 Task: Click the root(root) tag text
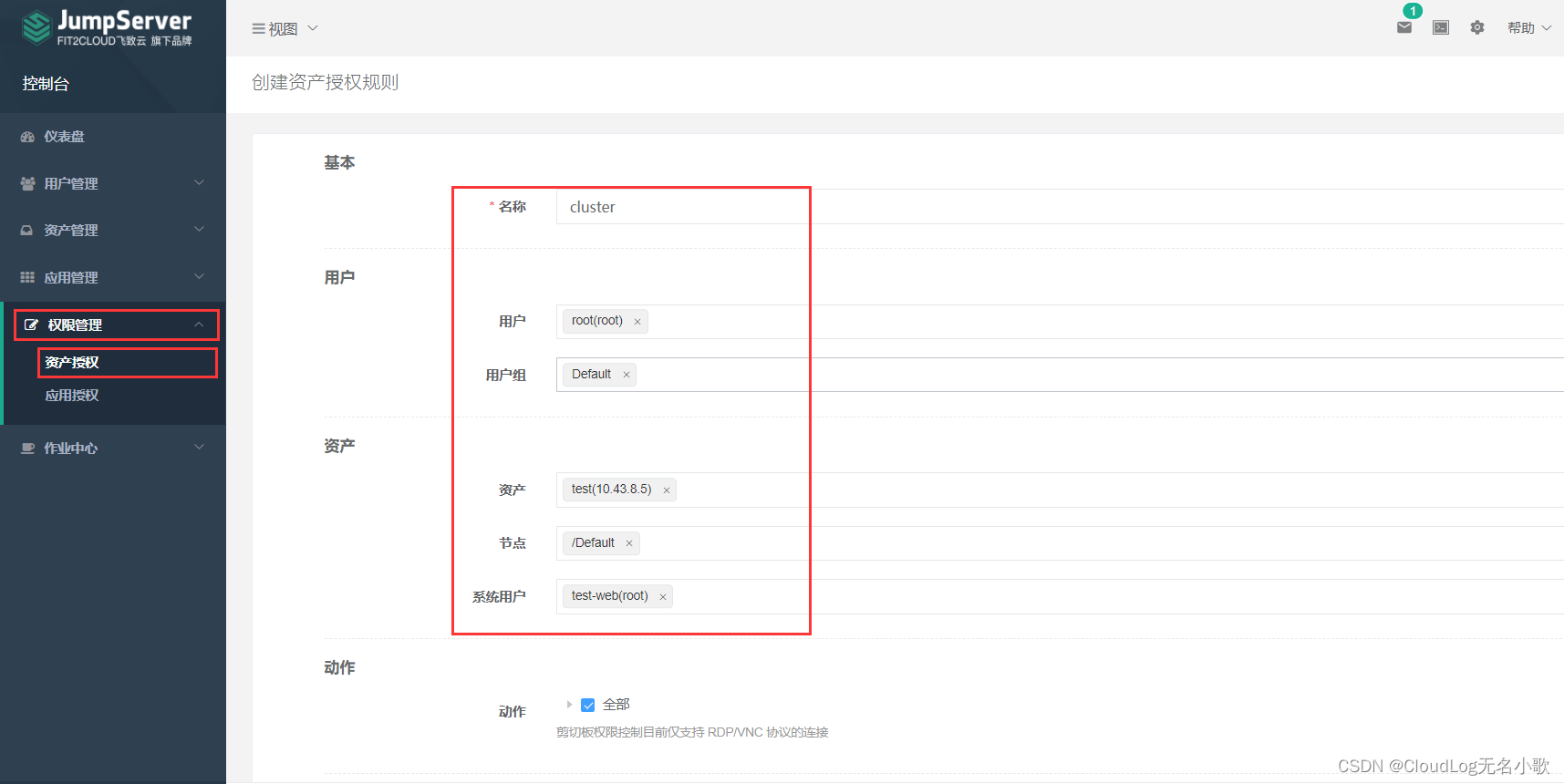(x=597, y=321)
